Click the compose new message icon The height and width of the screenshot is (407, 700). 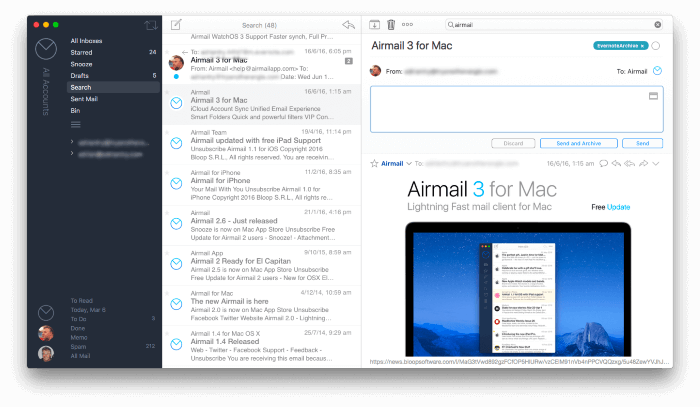[176, 25]
